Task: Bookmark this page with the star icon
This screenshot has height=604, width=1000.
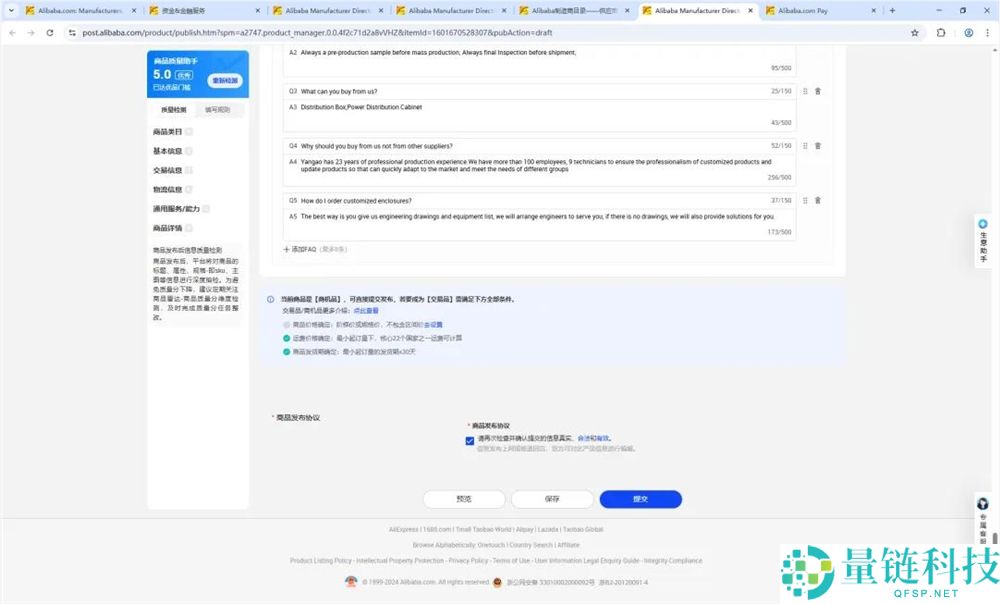Action: 915,32
